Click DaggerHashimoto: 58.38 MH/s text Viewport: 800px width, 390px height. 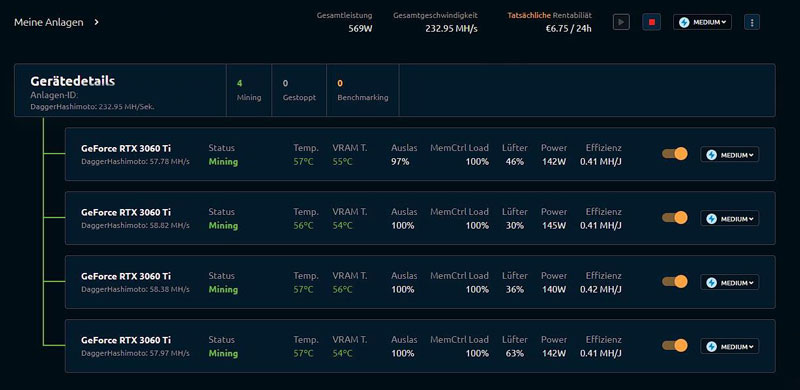[x=135, y=289]
